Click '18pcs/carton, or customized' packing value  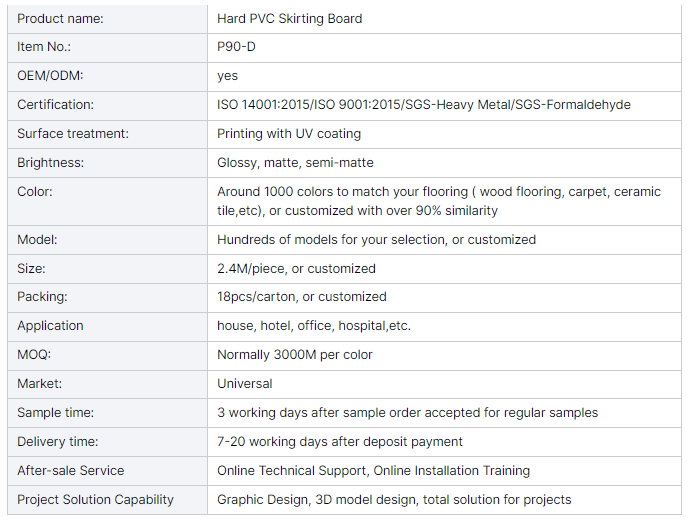301,297
